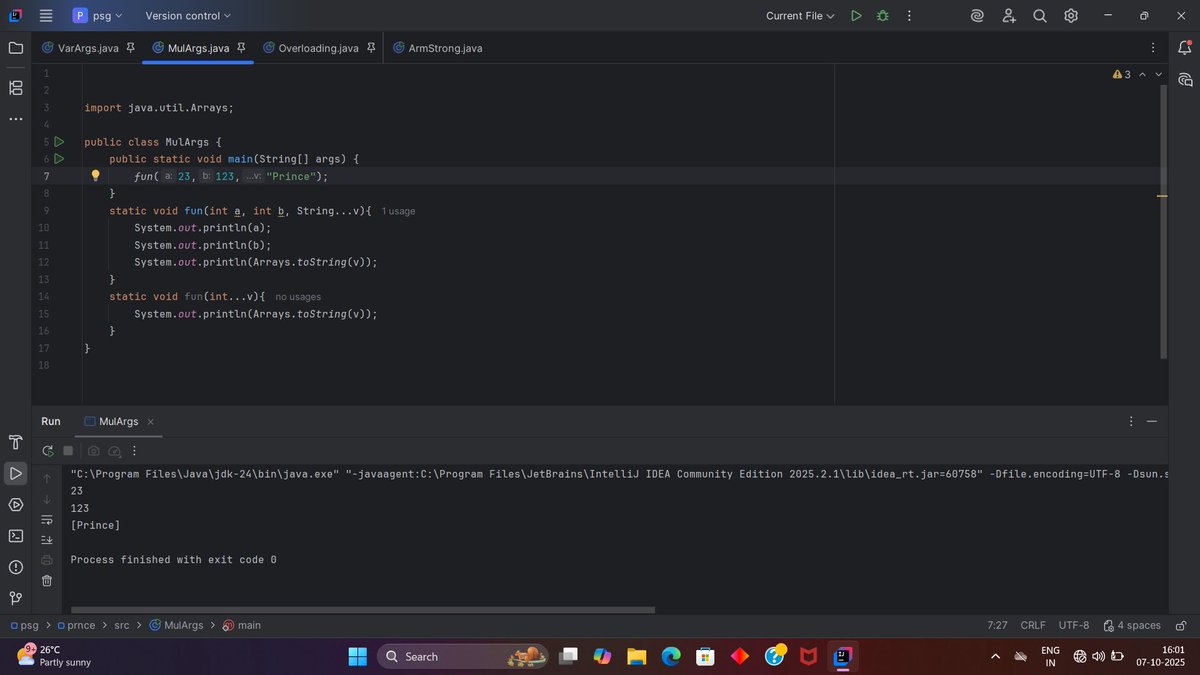1200x675 pixels.
Task: Open more actions in the Run toolbar
Action: coord(135,451)
